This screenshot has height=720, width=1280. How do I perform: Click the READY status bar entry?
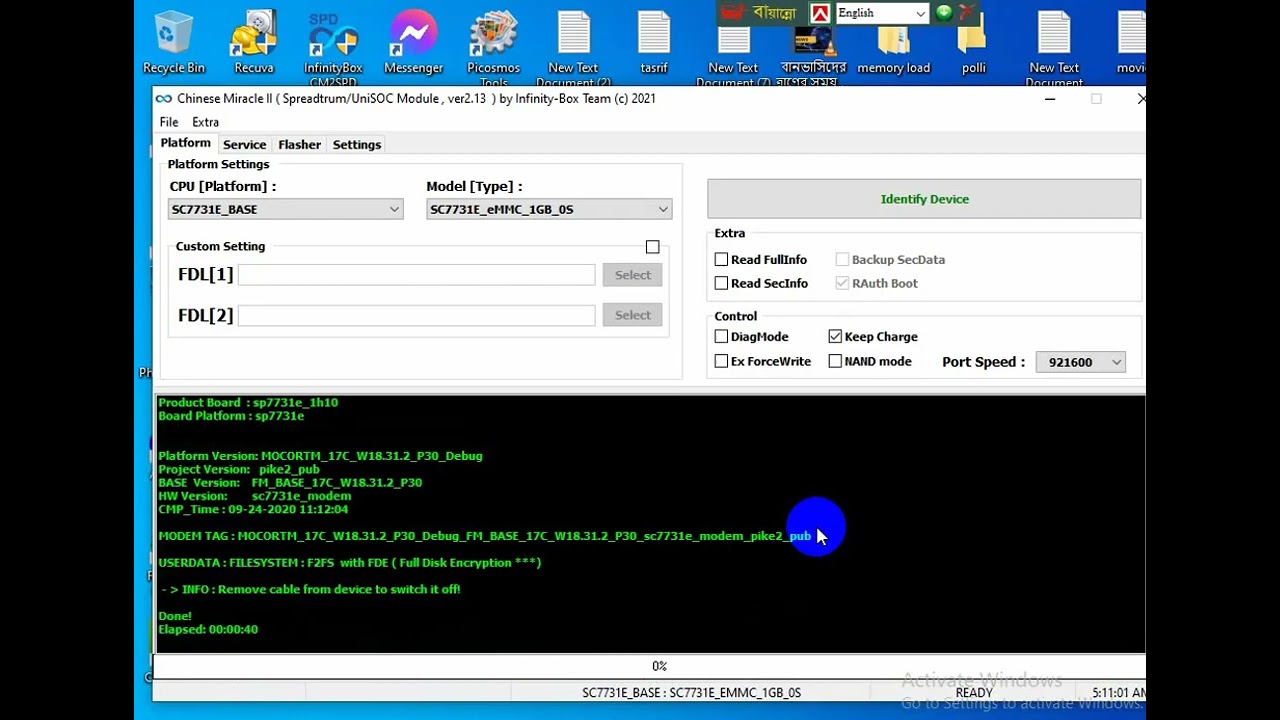click(x=974, y=692)
